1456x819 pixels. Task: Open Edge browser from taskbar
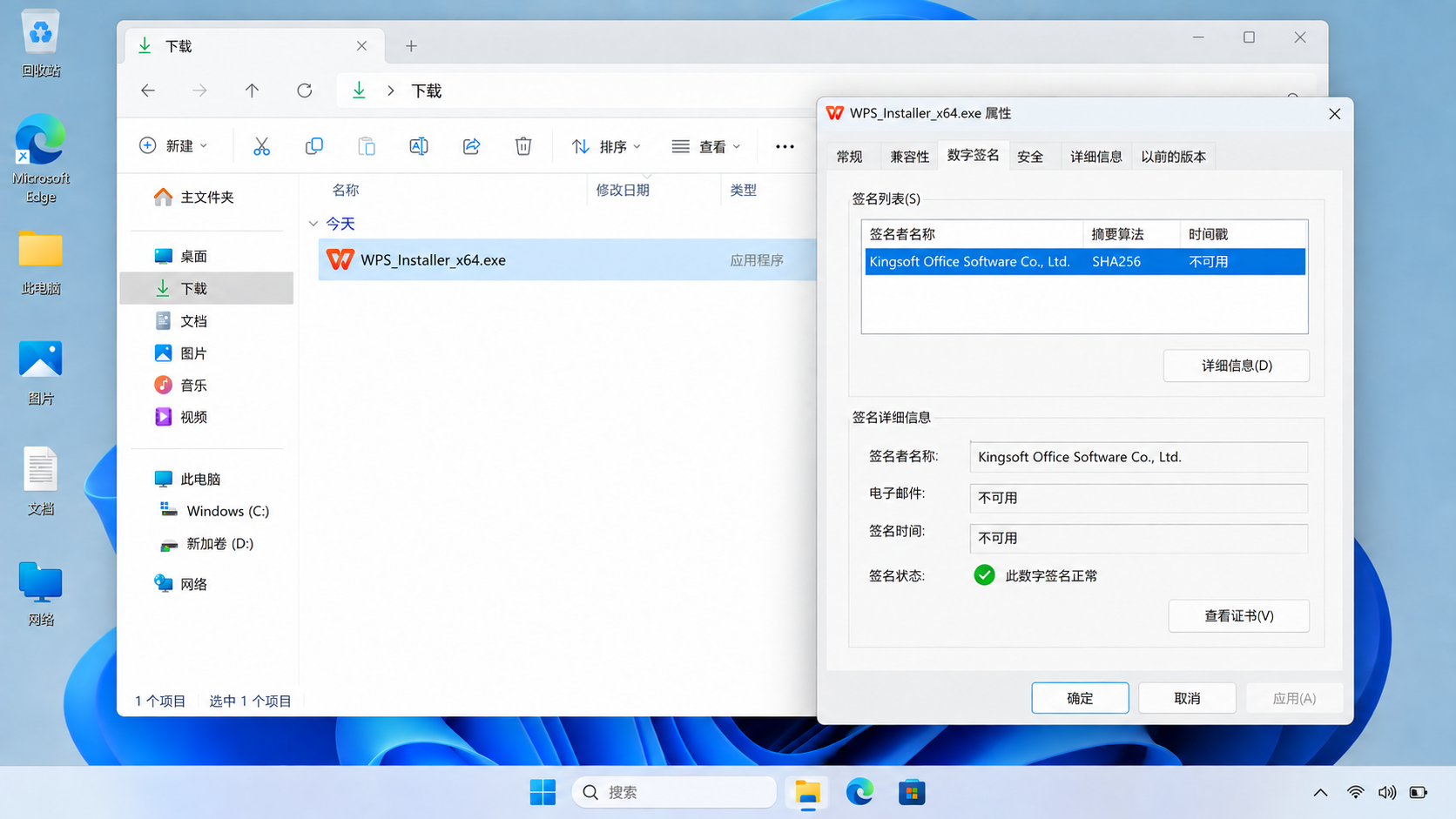tap(859, 792)
